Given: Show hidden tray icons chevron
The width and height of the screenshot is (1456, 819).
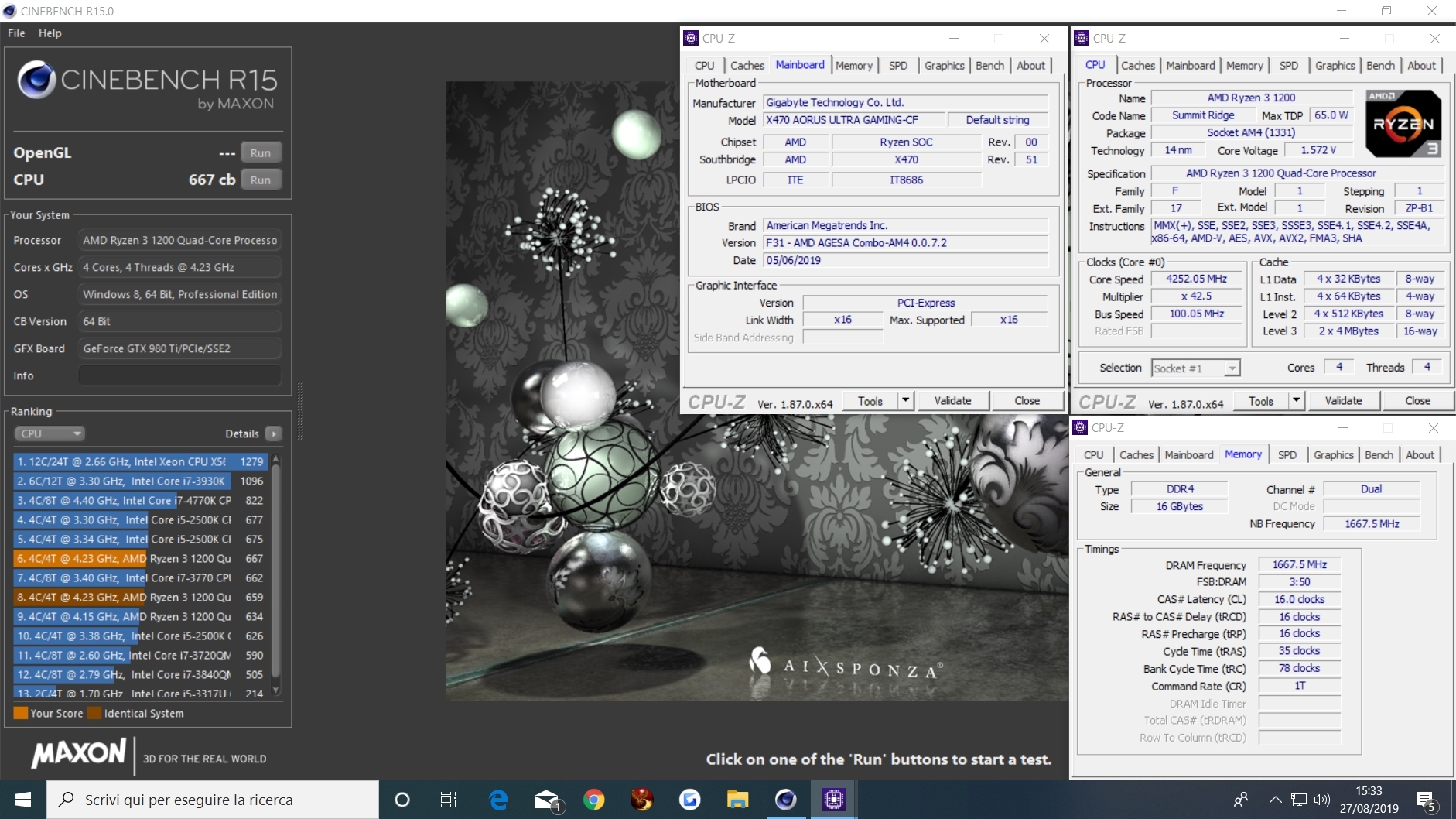Looking at the screenshot, I should pyautogui.click(x=1275, y=800).
